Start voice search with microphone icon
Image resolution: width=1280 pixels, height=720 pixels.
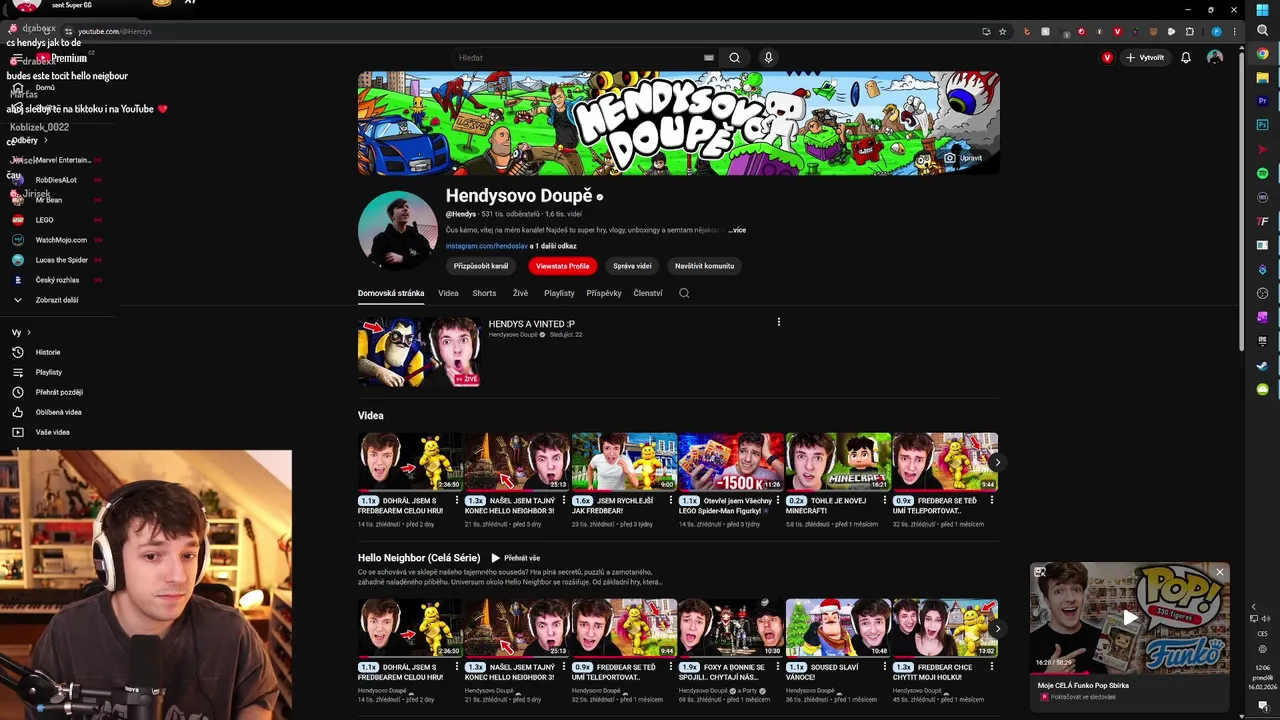[768, 58]
